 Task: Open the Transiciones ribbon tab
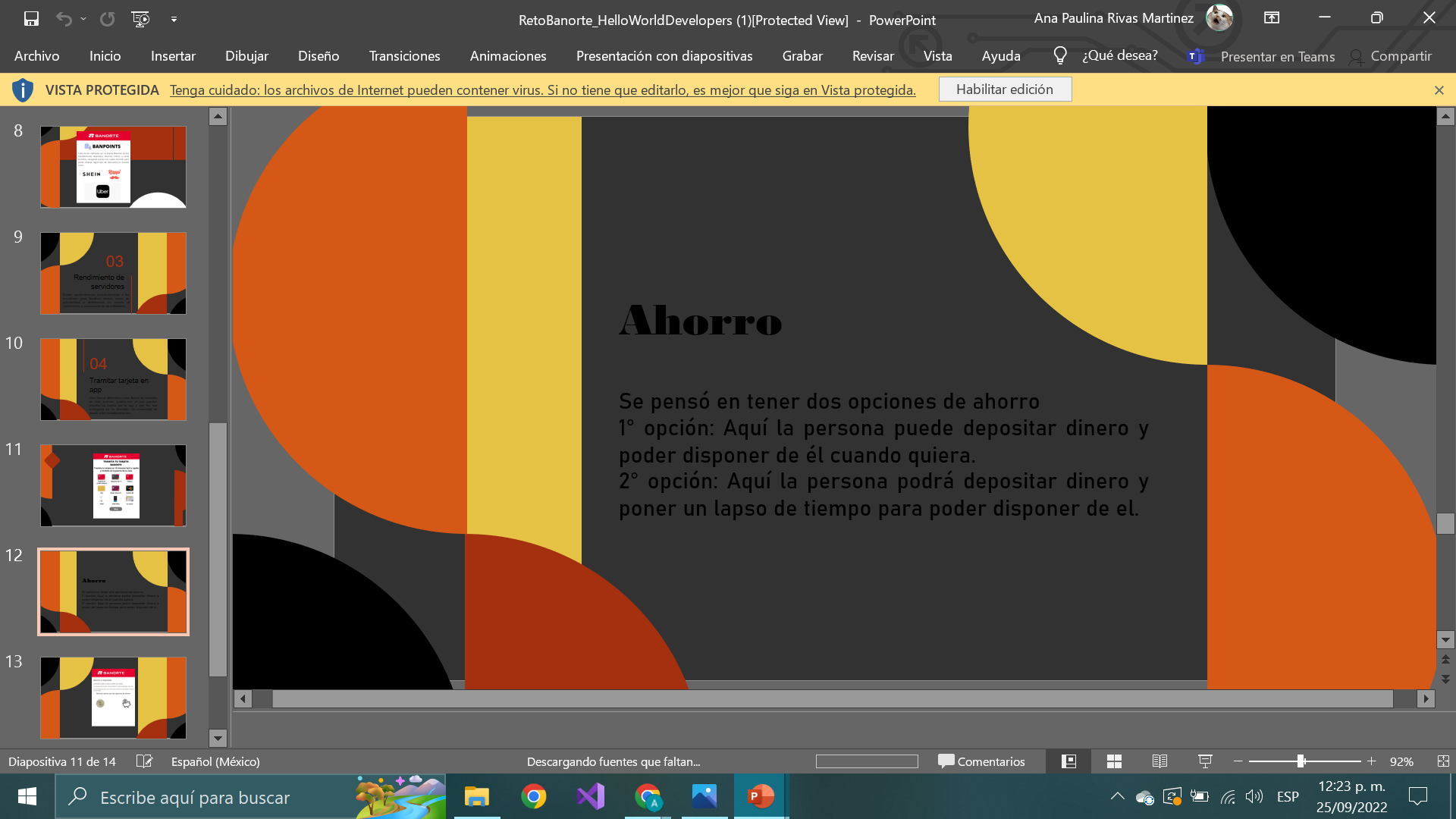tap(404, 56)
